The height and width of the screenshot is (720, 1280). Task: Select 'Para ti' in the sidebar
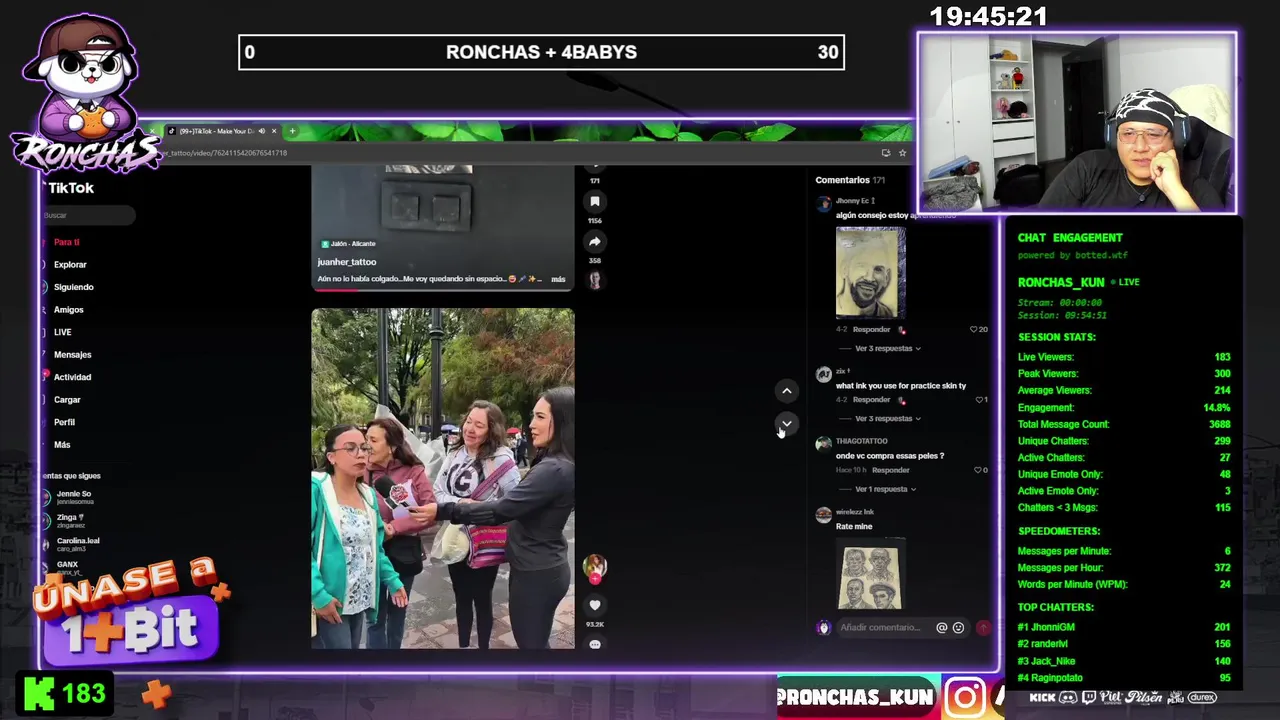pos(66,242)
